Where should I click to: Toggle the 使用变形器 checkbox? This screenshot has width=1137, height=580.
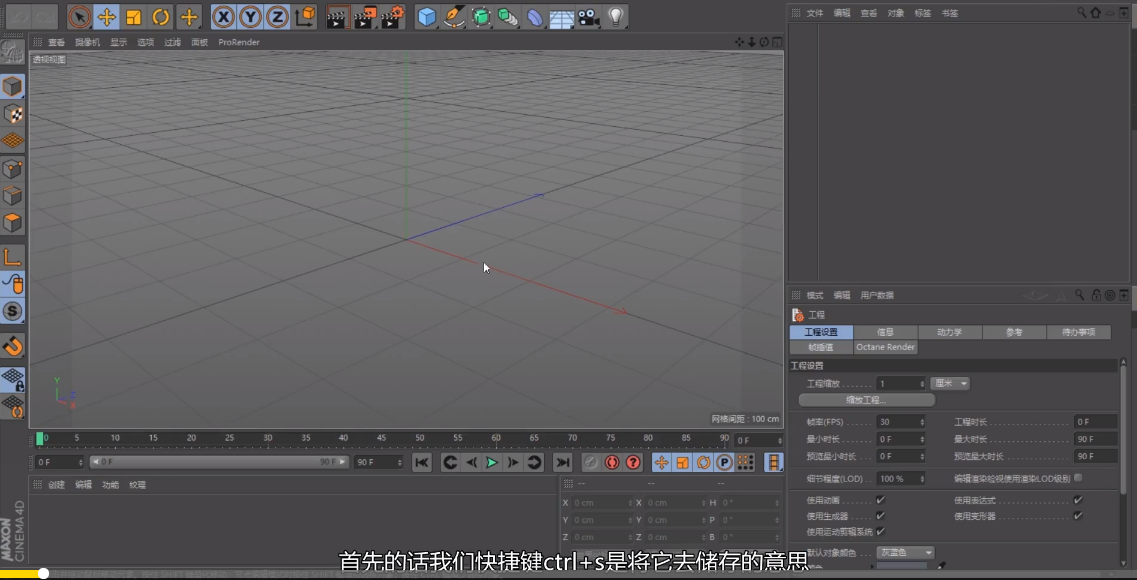(1078, 515)
